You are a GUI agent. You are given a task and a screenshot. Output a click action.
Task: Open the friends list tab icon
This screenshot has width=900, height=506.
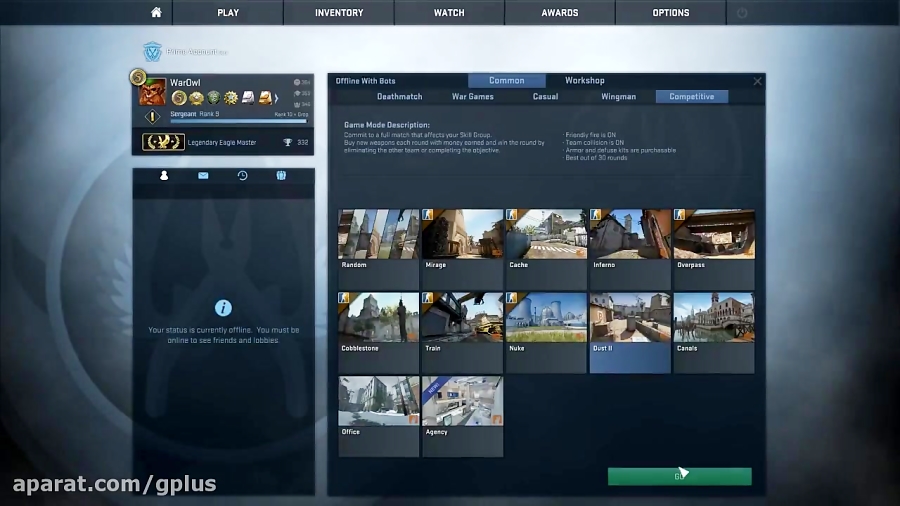pos(164,176)
